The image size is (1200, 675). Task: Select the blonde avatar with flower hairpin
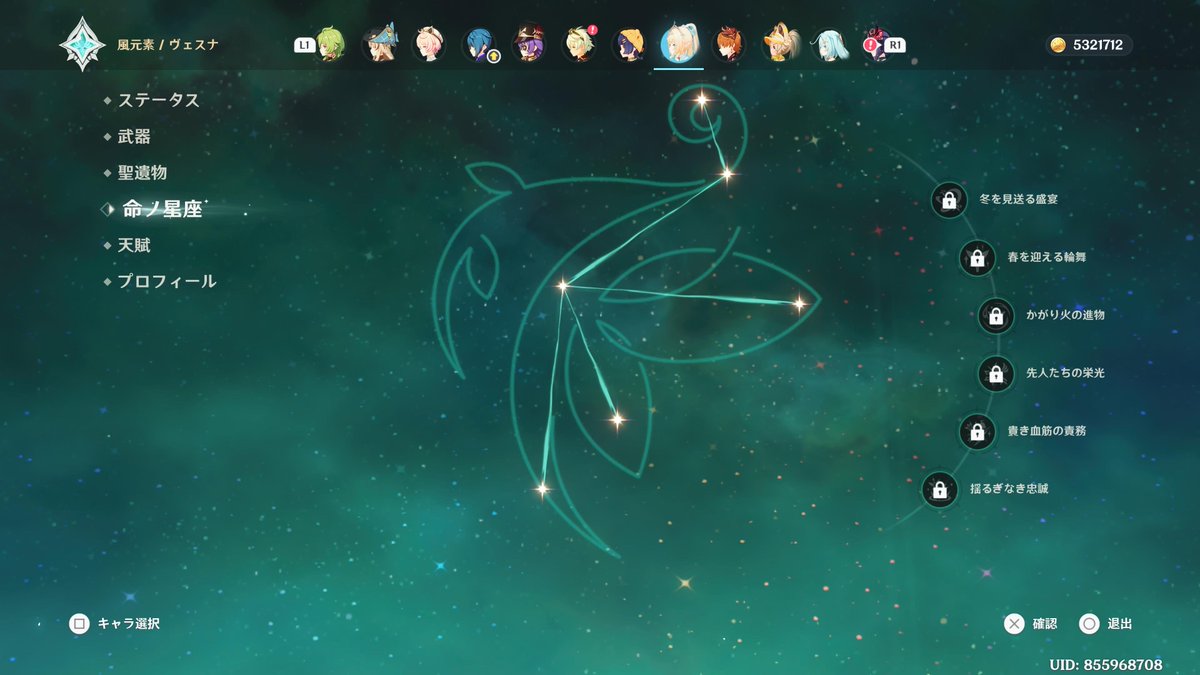pyautogui.click(x=579, y=45)
